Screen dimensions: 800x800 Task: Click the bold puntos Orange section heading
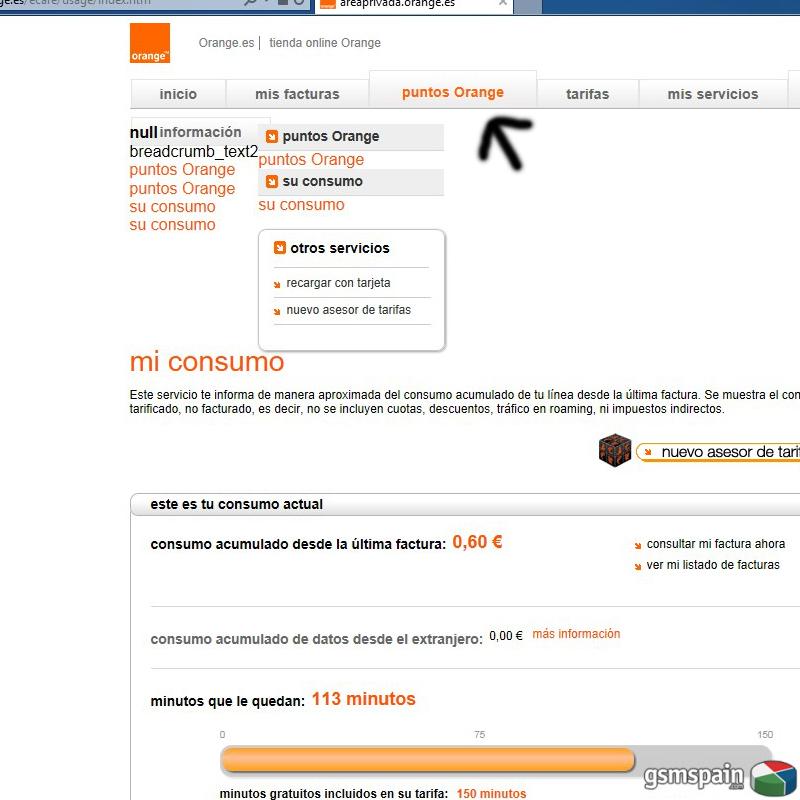(x=331, y=136)
